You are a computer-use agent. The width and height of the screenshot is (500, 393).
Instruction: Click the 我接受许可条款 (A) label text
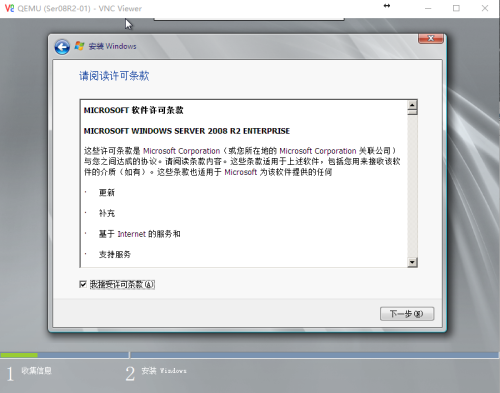point(122,284)
